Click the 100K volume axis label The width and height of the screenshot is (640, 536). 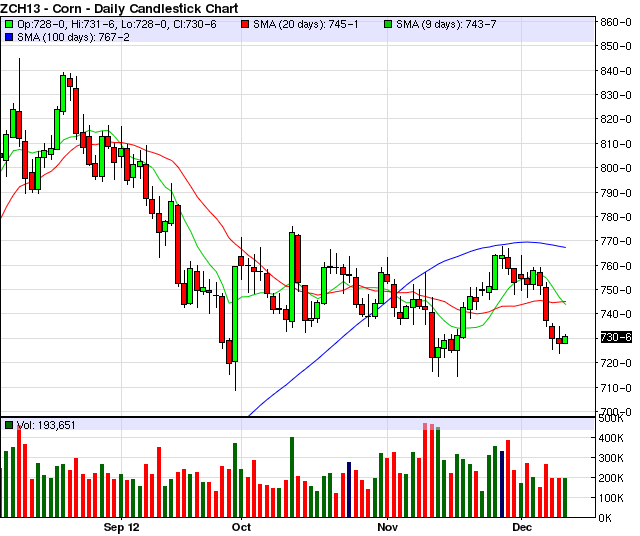click(x=611, y=498)
